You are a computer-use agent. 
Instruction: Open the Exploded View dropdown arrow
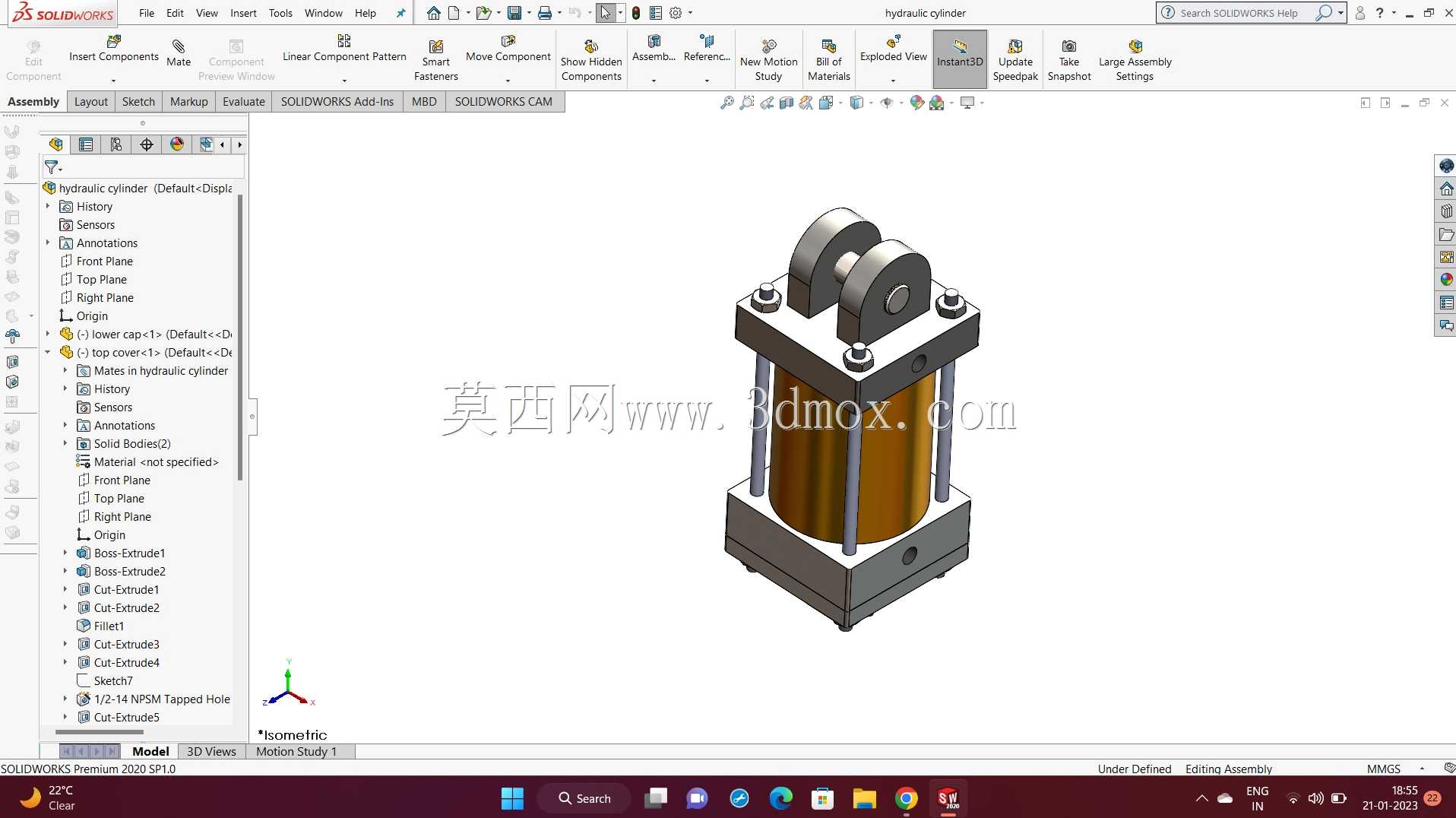pyautogui.click(x=893, y=81)
